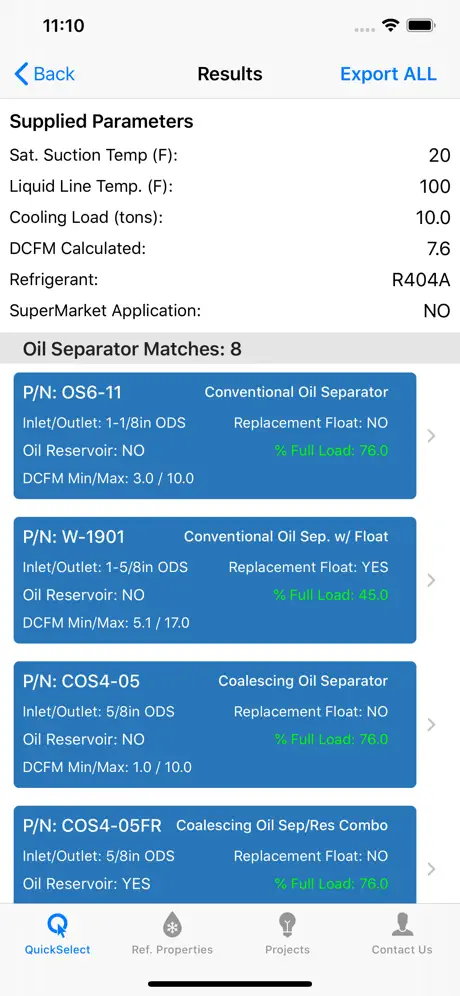
Task: Tap the battery status icon
Action: point(421,25)
